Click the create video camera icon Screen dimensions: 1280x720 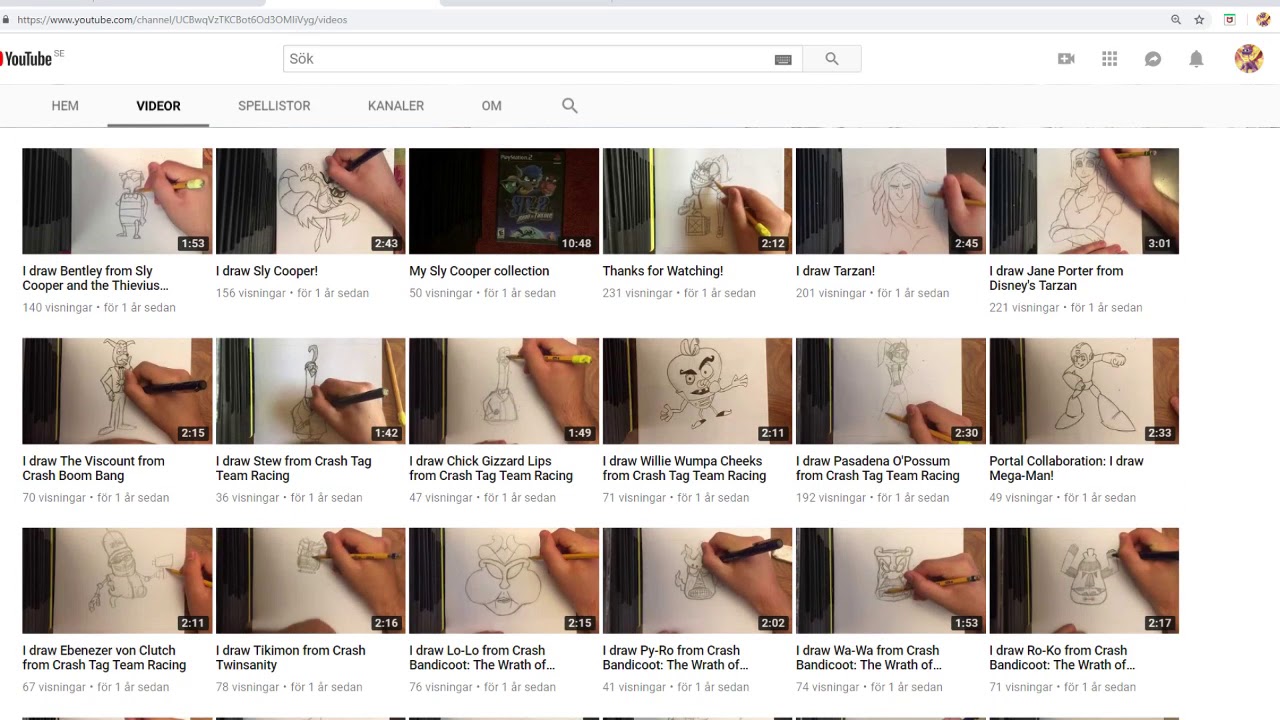1066,59
